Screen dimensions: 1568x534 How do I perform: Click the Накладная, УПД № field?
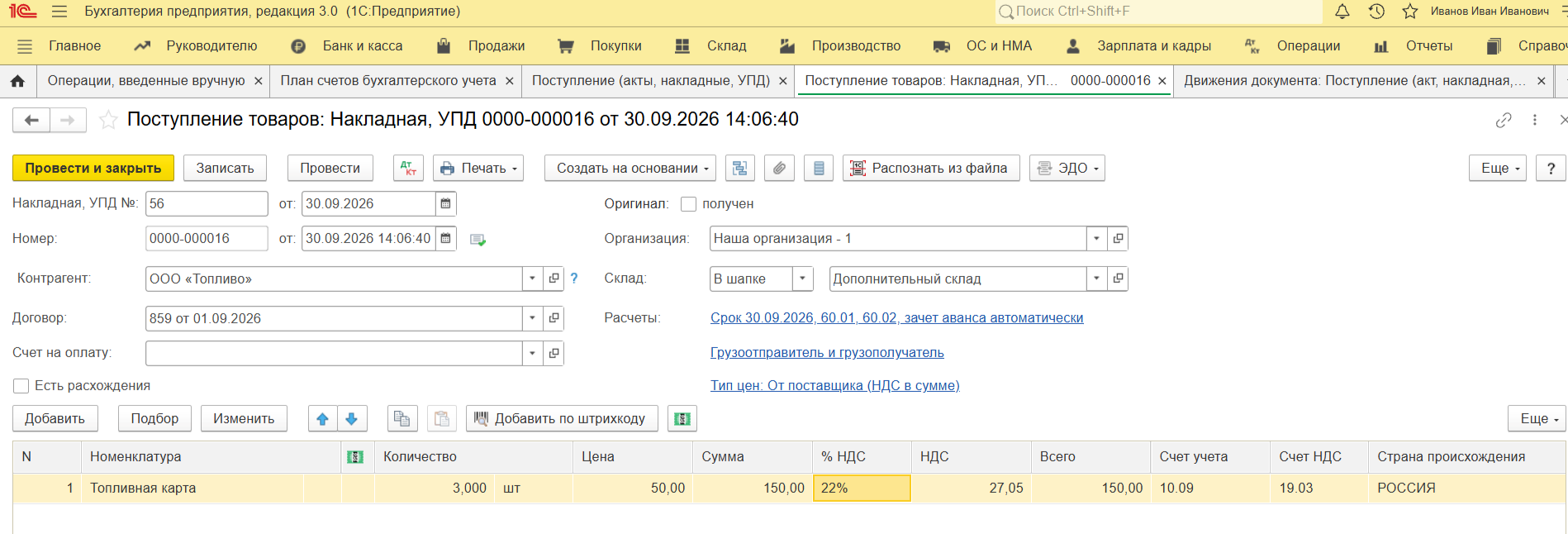207,203
